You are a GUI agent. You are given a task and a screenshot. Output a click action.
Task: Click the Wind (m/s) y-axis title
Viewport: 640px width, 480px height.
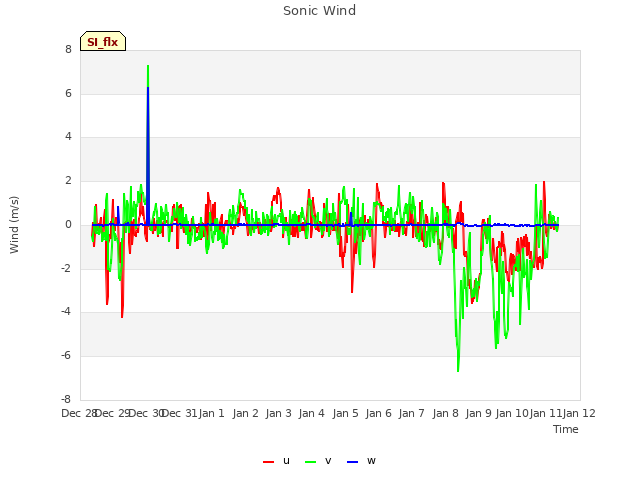14,225
